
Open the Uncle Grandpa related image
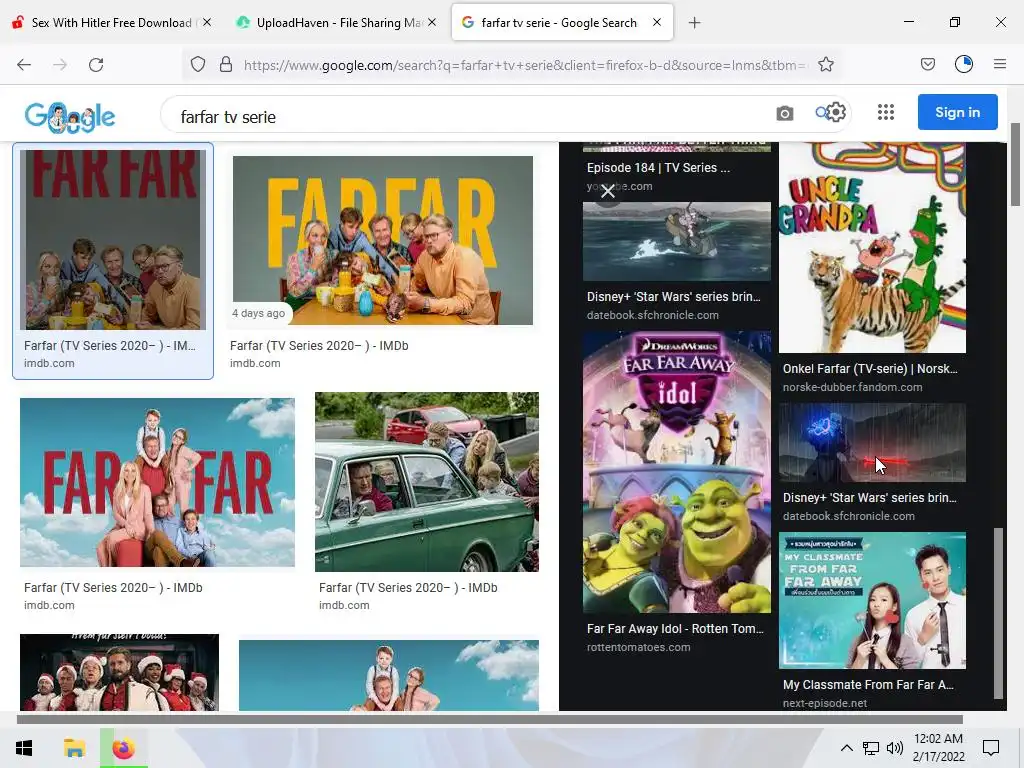pos(872,248)
